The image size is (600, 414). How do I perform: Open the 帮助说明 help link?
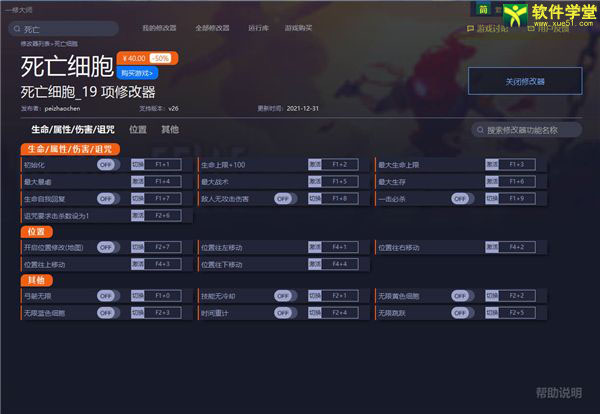point(557,393)
